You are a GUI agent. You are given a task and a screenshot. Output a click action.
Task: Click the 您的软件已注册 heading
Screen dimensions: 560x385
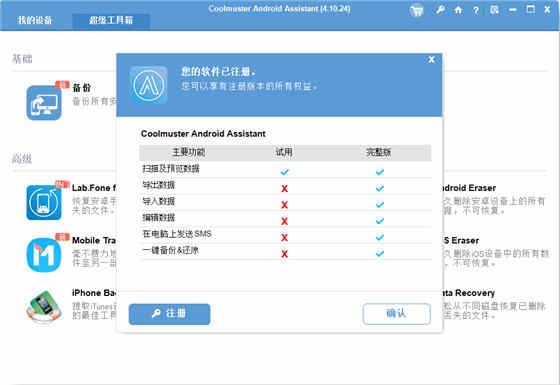[x=218, y=72]
